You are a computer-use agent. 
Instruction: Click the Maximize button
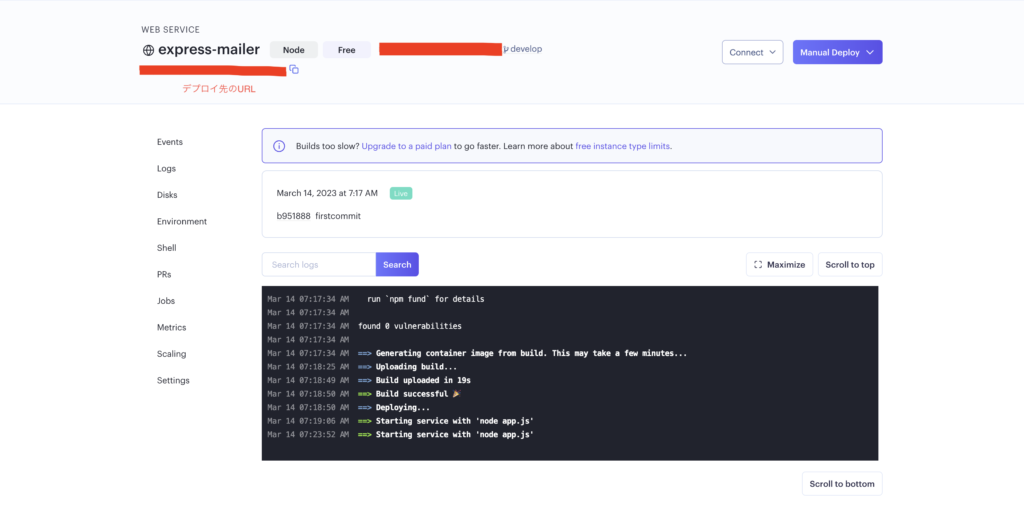click(779, 264)
